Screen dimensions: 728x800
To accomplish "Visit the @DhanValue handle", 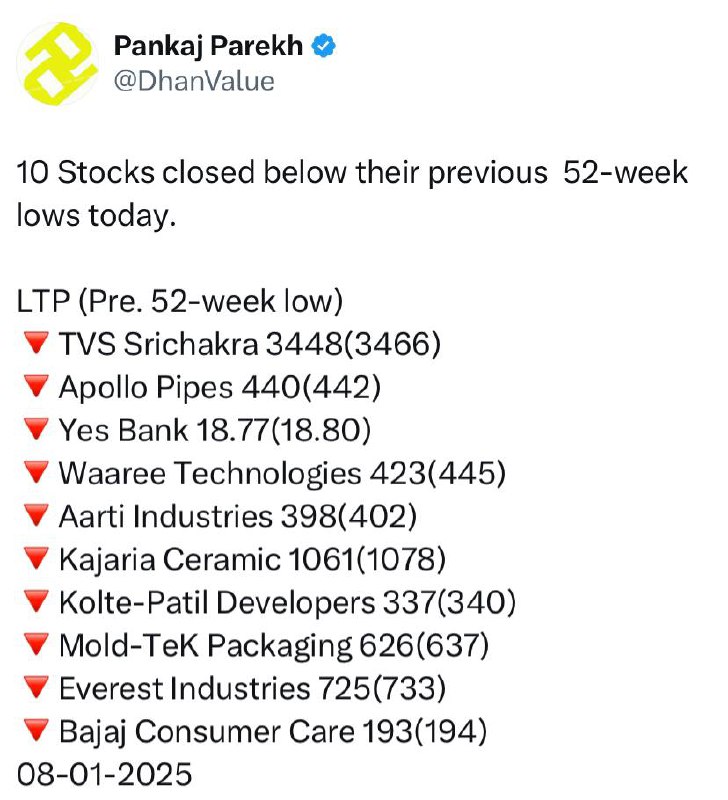I will pos(194,82).
